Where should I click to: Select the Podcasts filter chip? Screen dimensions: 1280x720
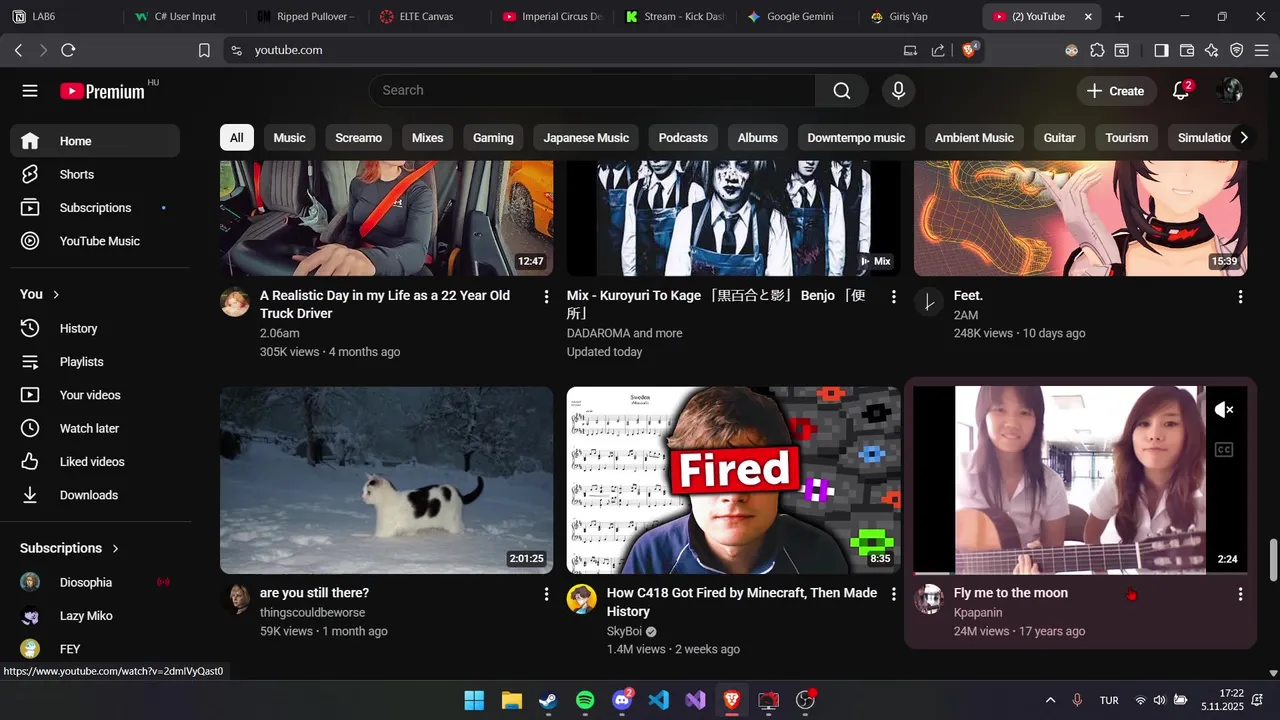683,138
